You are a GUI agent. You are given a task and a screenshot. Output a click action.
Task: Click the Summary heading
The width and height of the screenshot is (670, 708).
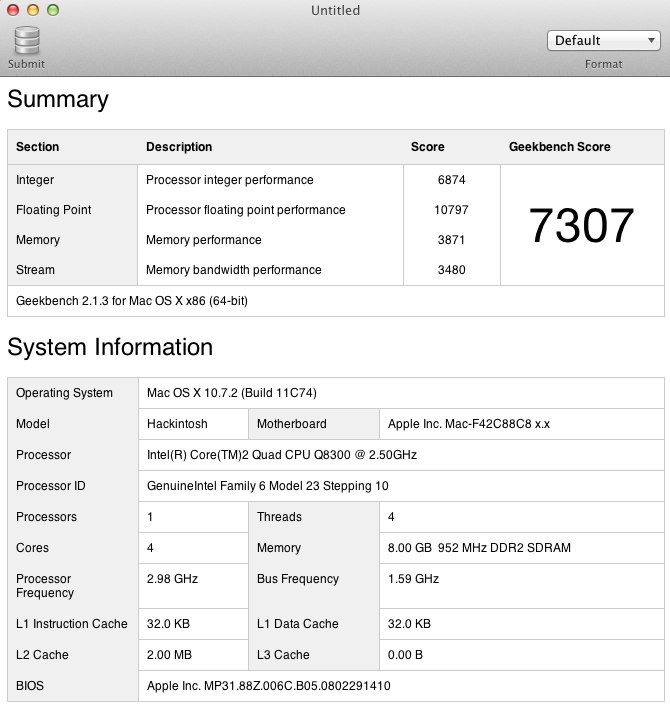58,99
